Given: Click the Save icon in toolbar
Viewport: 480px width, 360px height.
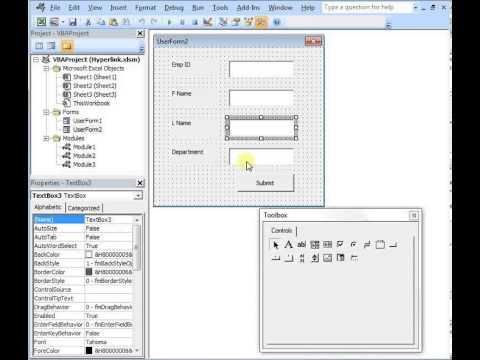Looking at the screenshot, I should click(x=73, y=22).
